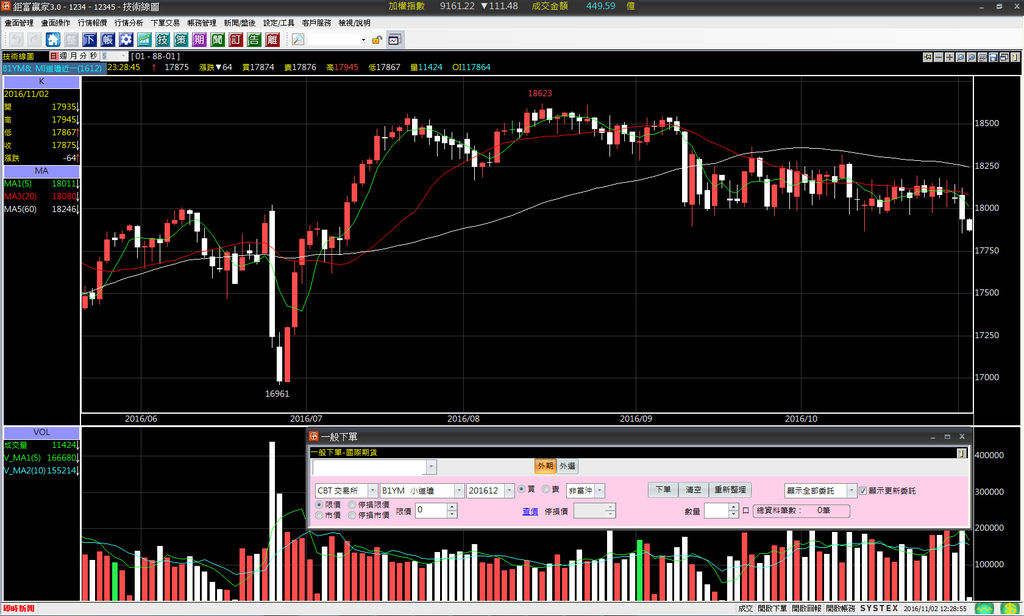Click the second magnifier zoom chart icon

(x=972, y=57)
